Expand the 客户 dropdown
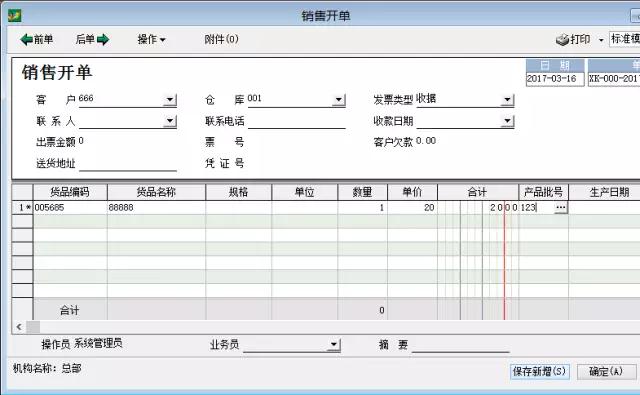This screenshot has width=640, height=395. [170, 100]
